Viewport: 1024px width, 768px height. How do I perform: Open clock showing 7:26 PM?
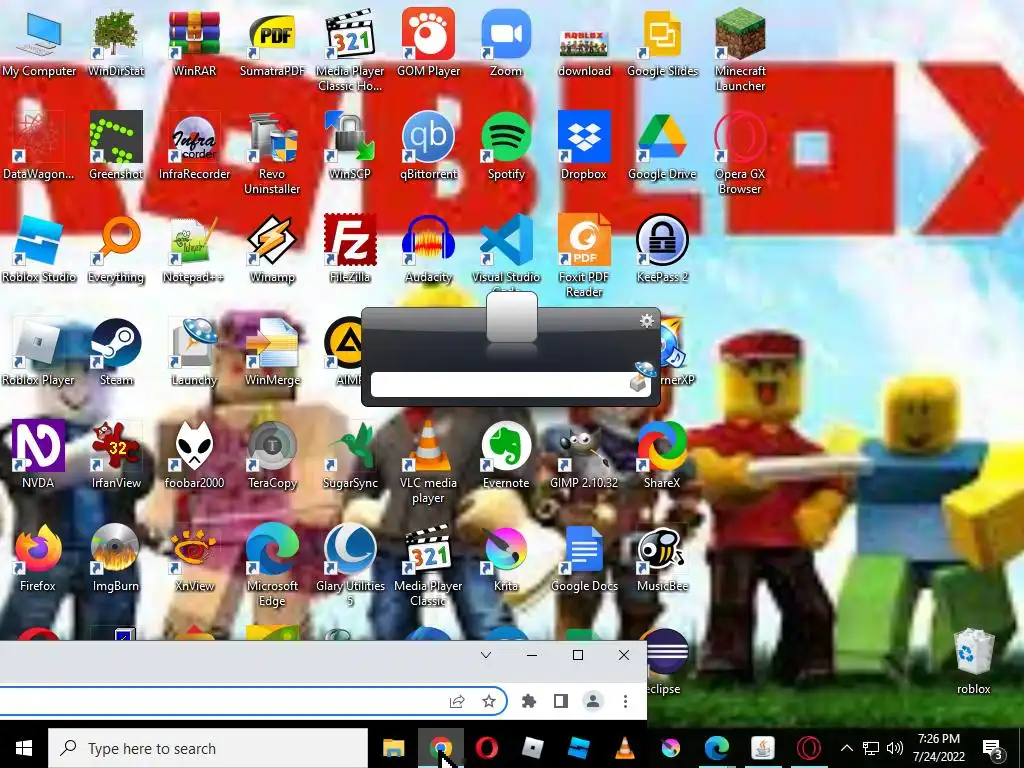tap(938, 748)
